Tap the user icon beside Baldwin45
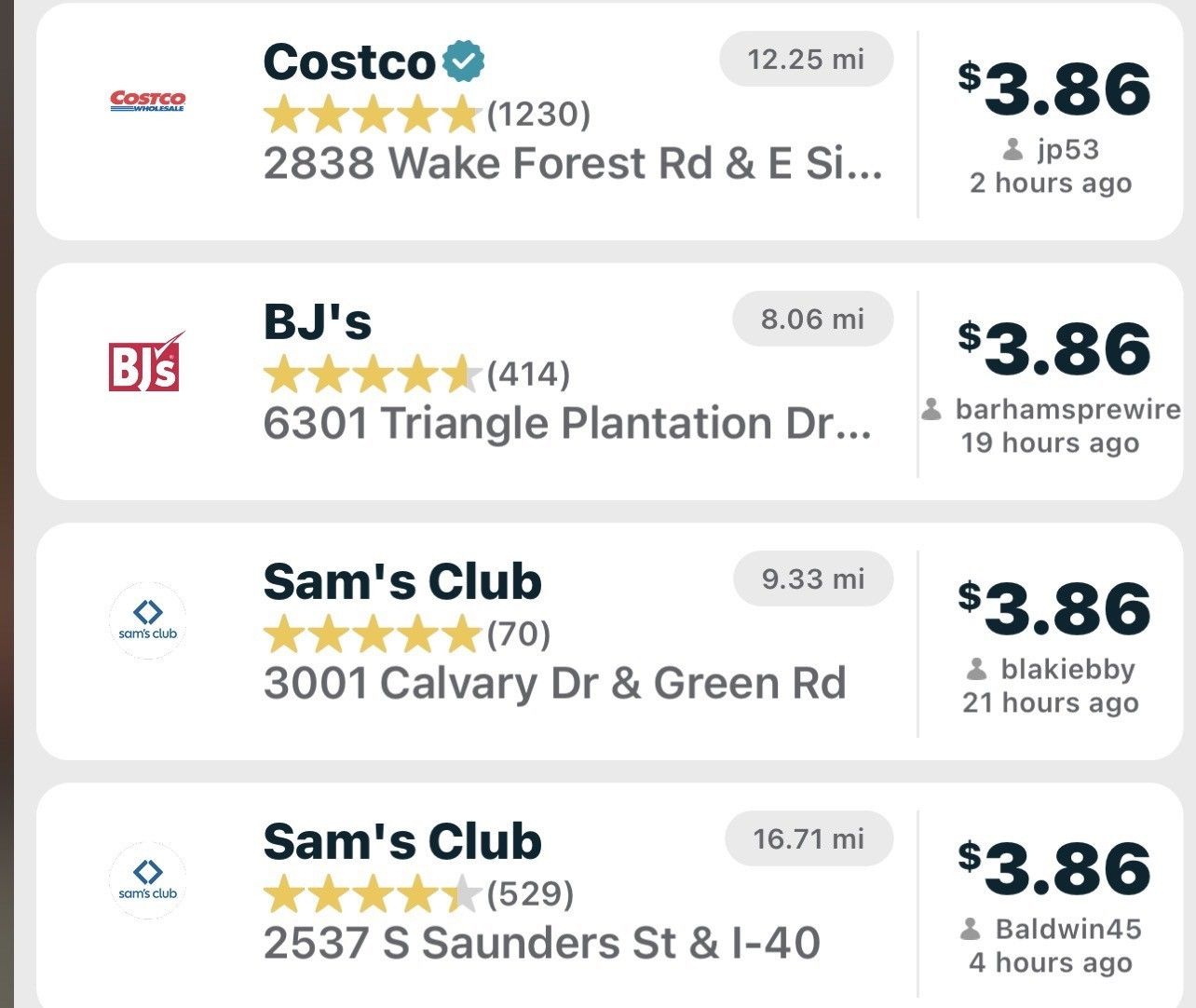The image size is (1196, 1008). point(971,929)
